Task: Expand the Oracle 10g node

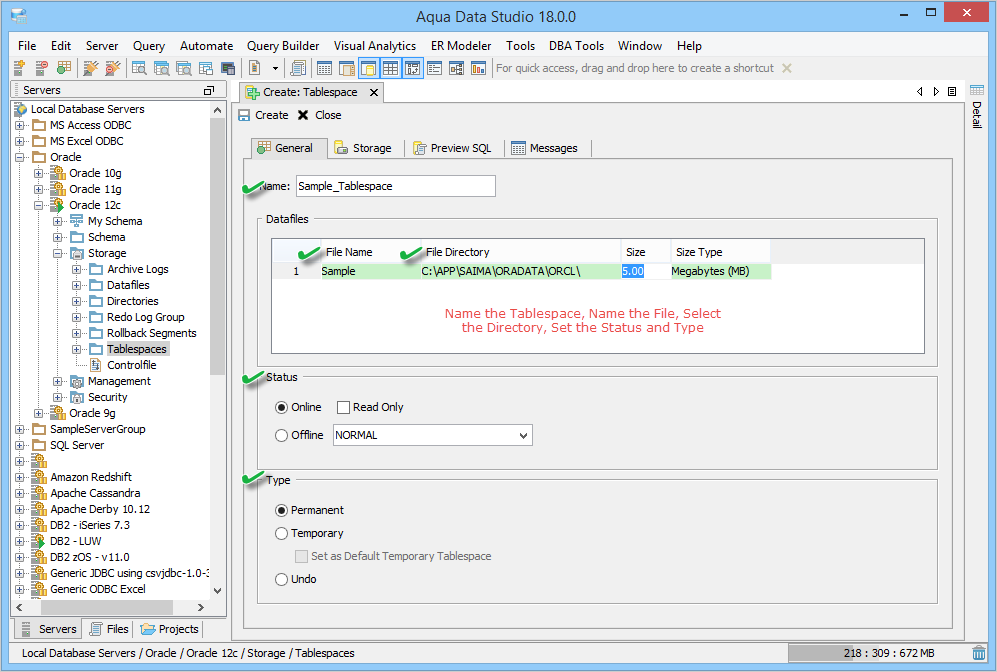Action: 39,173
